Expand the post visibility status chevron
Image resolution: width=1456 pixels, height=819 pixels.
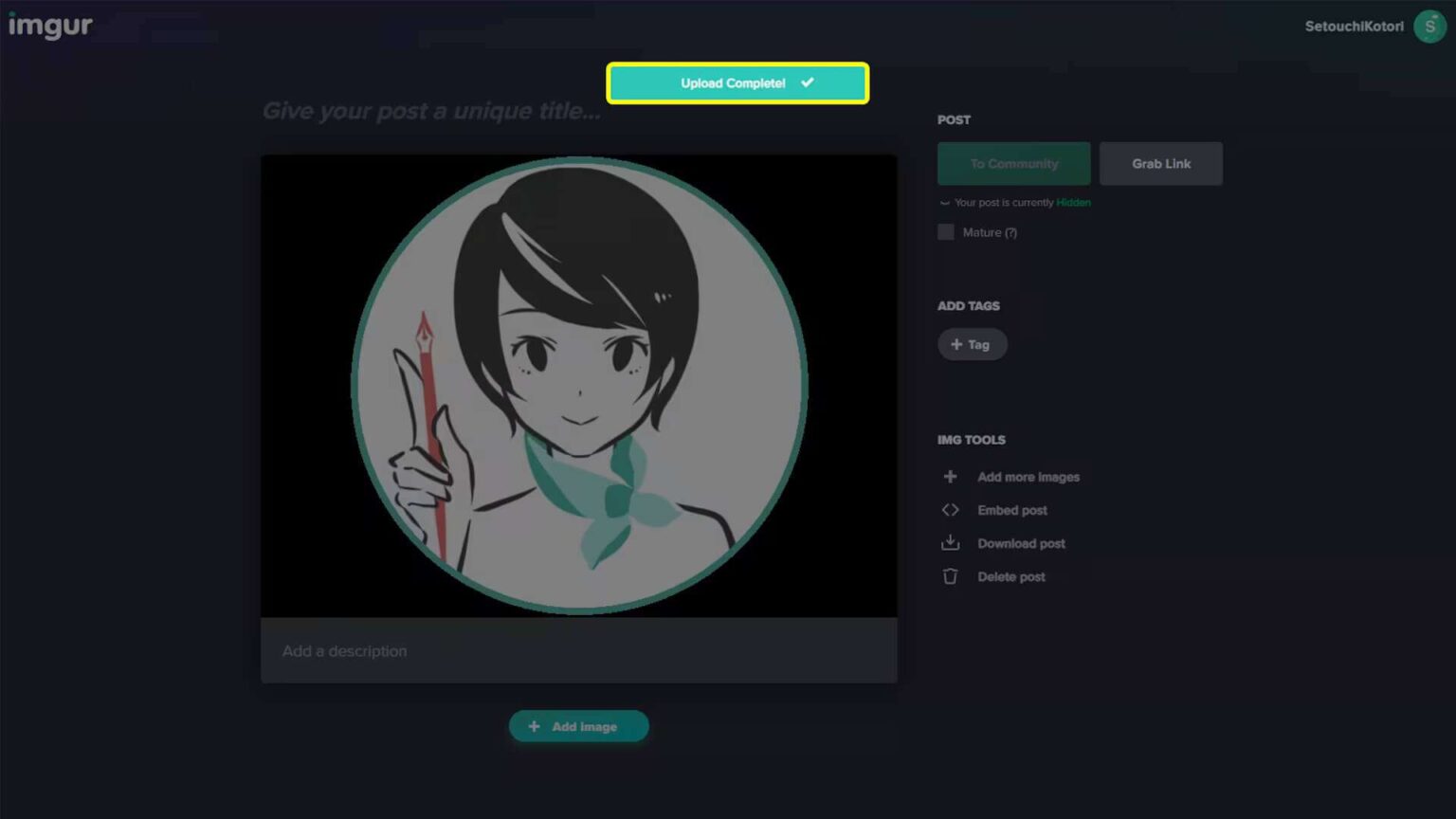[x=943, y=202]
